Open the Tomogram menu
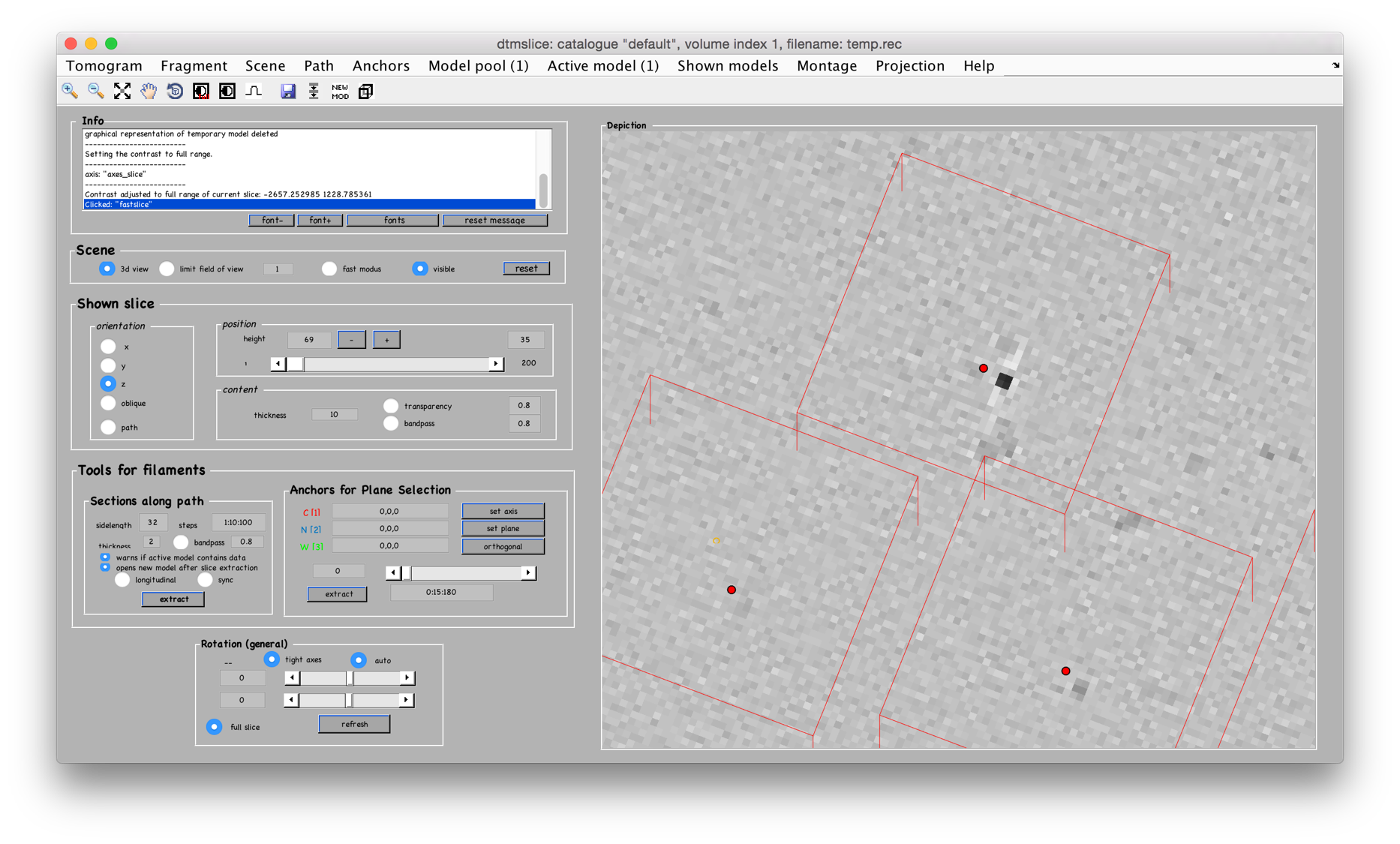The width and height of the screenshot is (1400, 844). [104, 66]
